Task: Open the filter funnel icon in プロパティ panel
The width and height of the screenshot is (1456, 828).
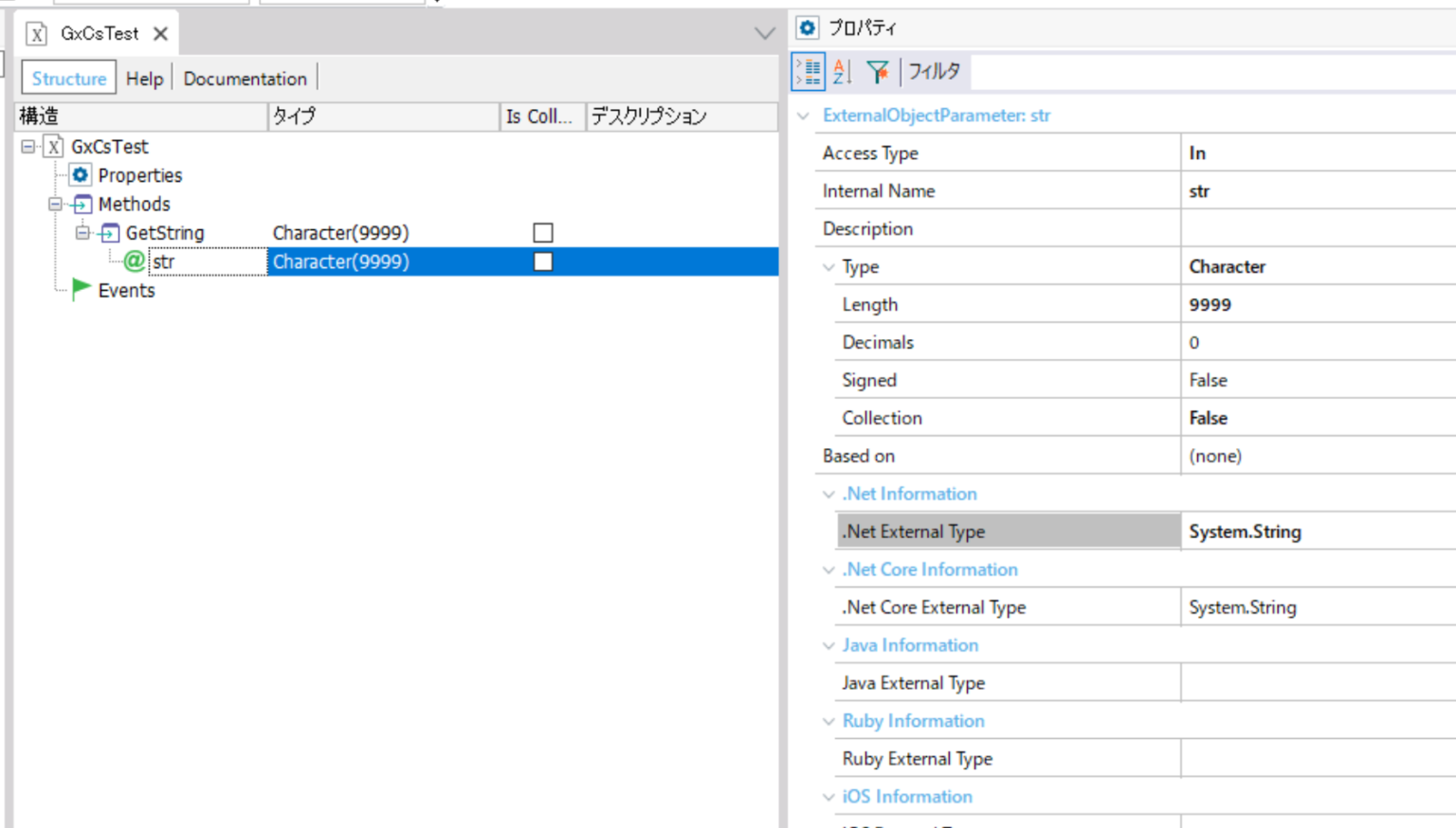Action: pyautogui.click(x=878, y=71)
